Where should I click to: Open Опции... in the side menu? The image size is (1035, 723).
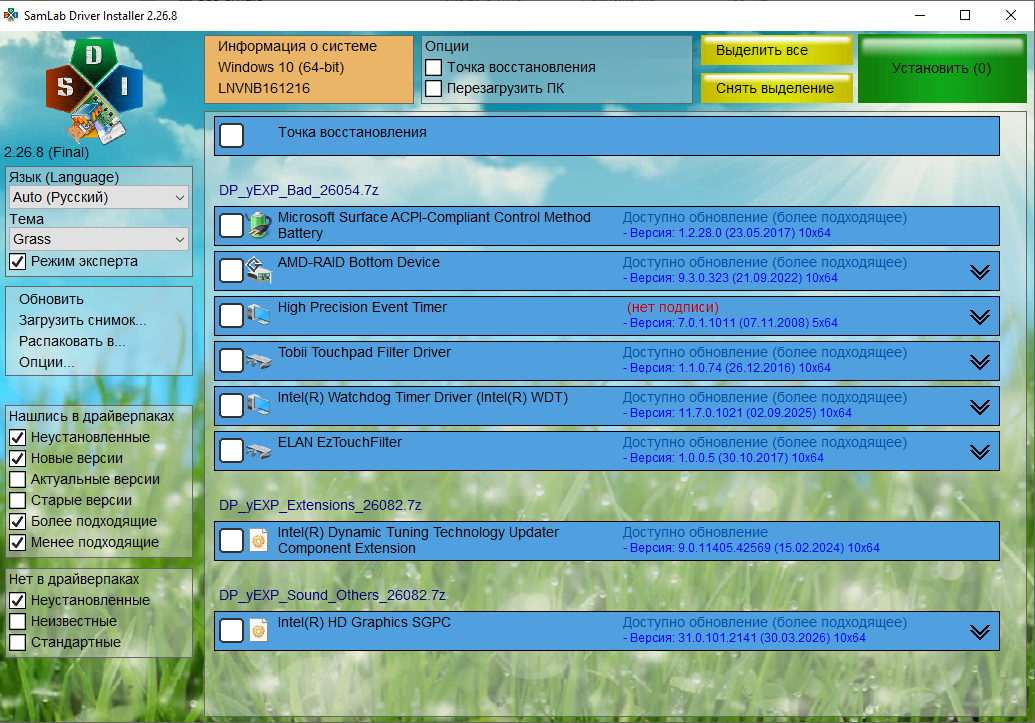[46, 362]
